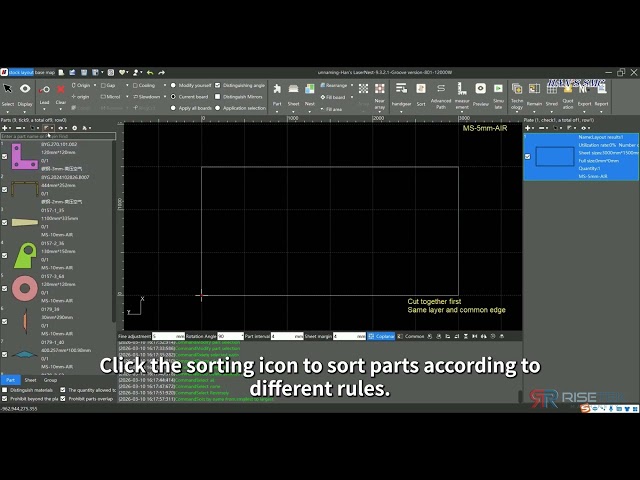
Task: Switch to the stock layout tab
Action: pyautogui.click(x=21, y=73)
